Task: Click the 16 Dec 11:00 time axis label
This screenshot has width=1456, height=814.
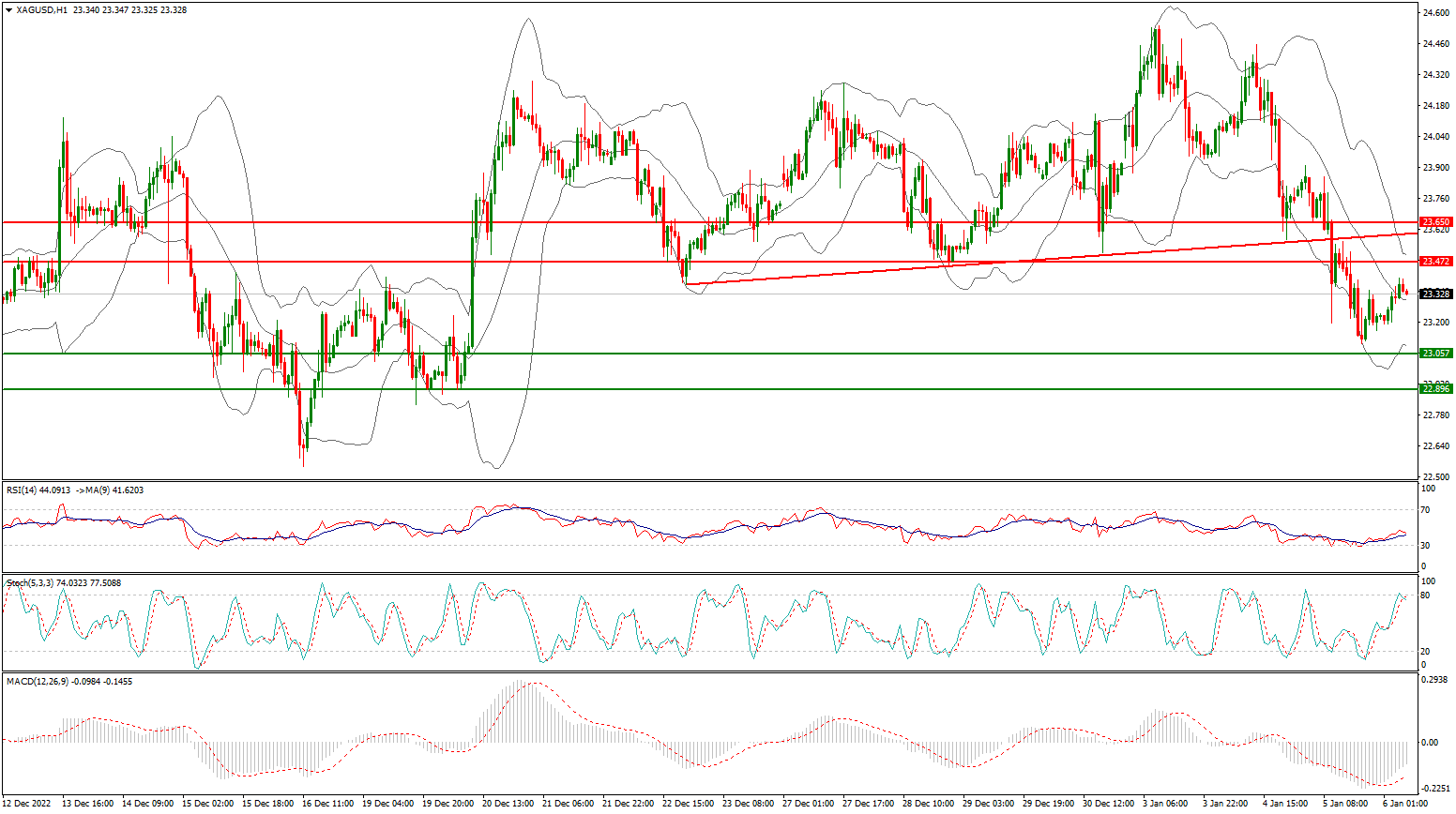Action: [328, 804]
